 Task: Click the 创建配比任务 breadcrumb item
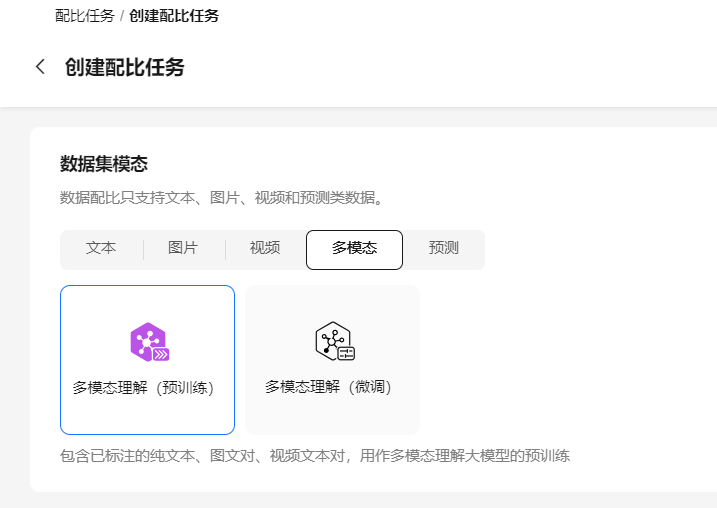[174, 16]
